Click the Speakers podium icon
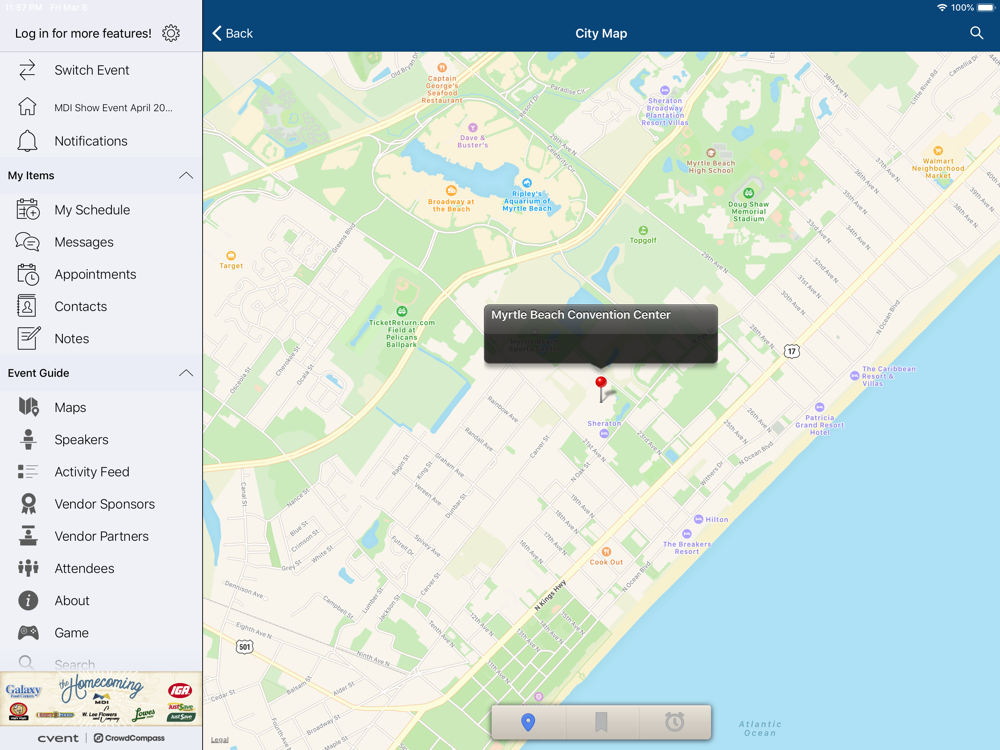 (x=28, y=439)
